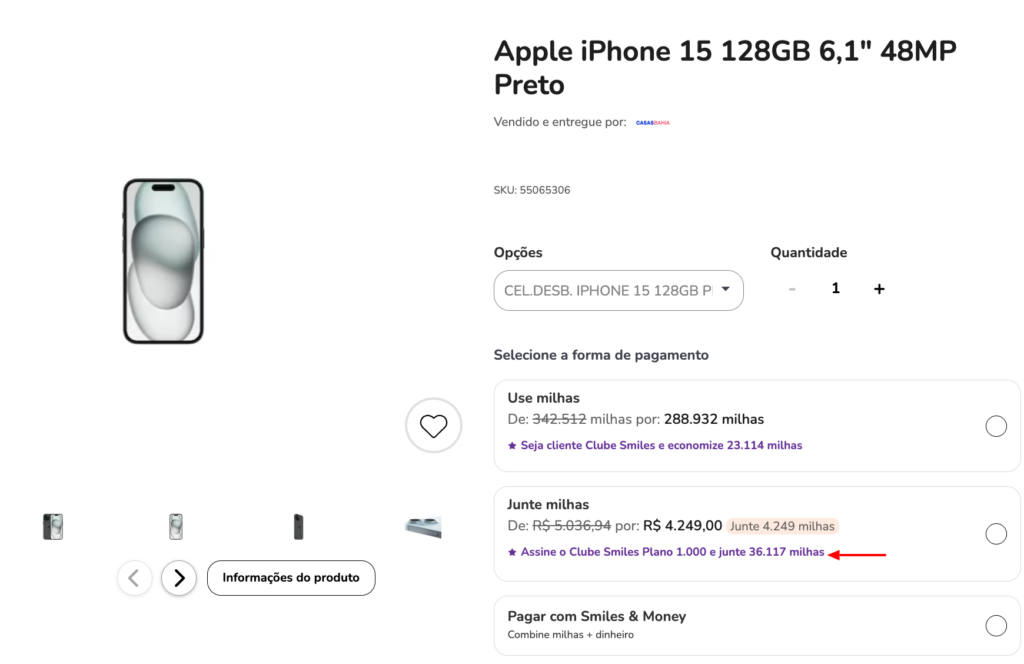Select fourth thumbnail showing phone edge

point(423,526)
